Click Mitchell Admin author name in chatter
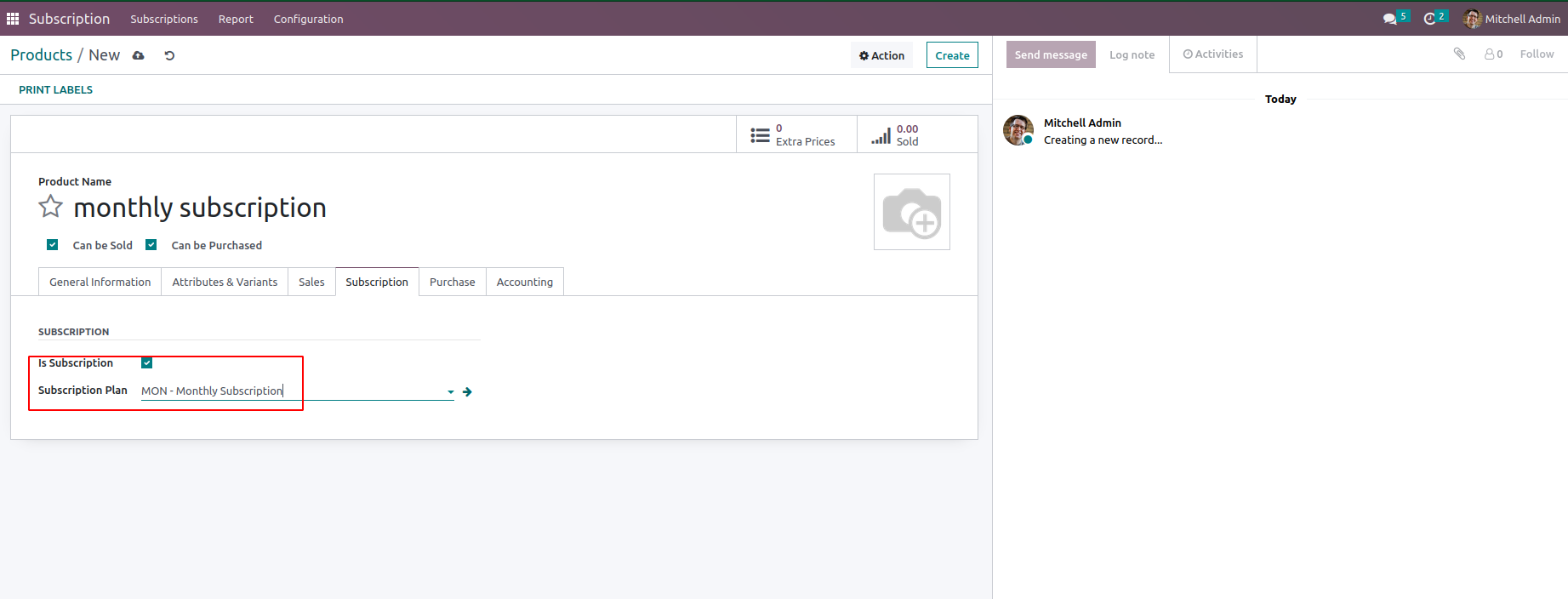The image size is (1568, 599). click(1082, 123)
